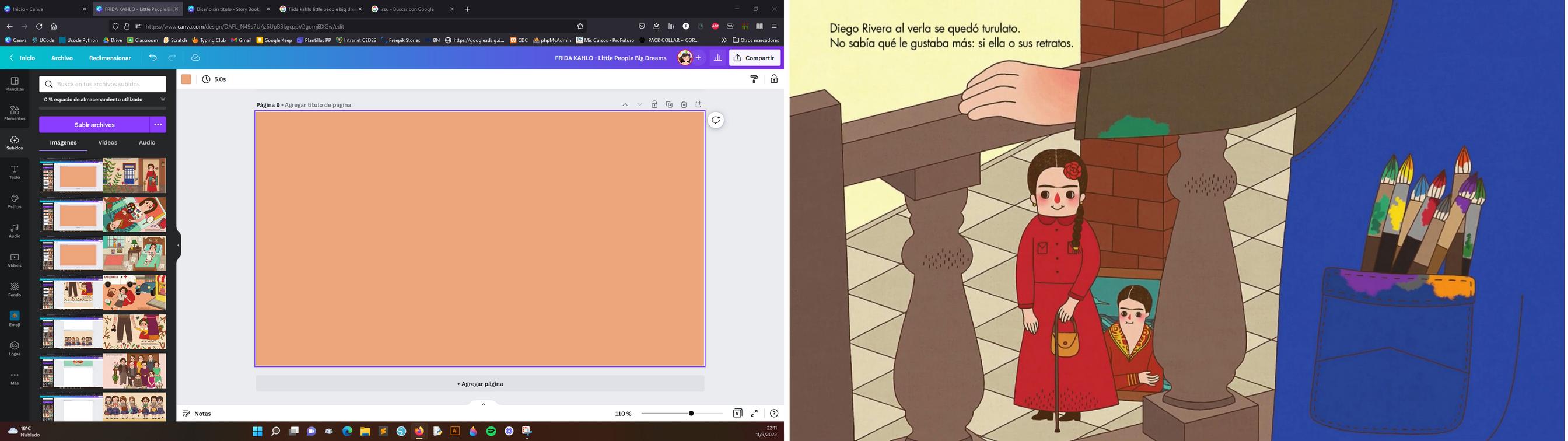The width and height of the screenshot is (1568, 441).
Task: Open the Firefox application menu
Action: [773, 26]
